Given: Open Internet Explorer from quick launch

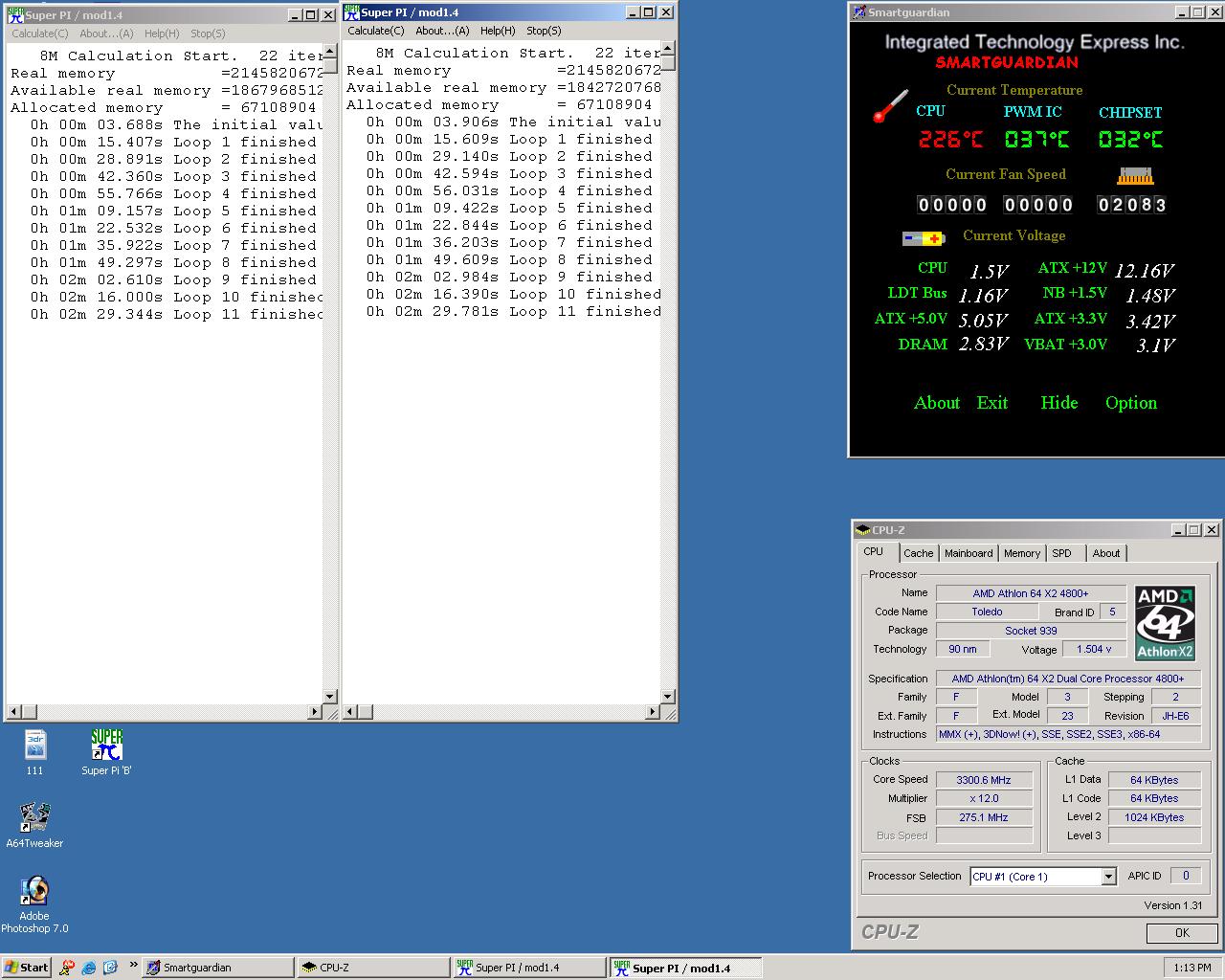Looking at the screenshot, I should [89, 968].
